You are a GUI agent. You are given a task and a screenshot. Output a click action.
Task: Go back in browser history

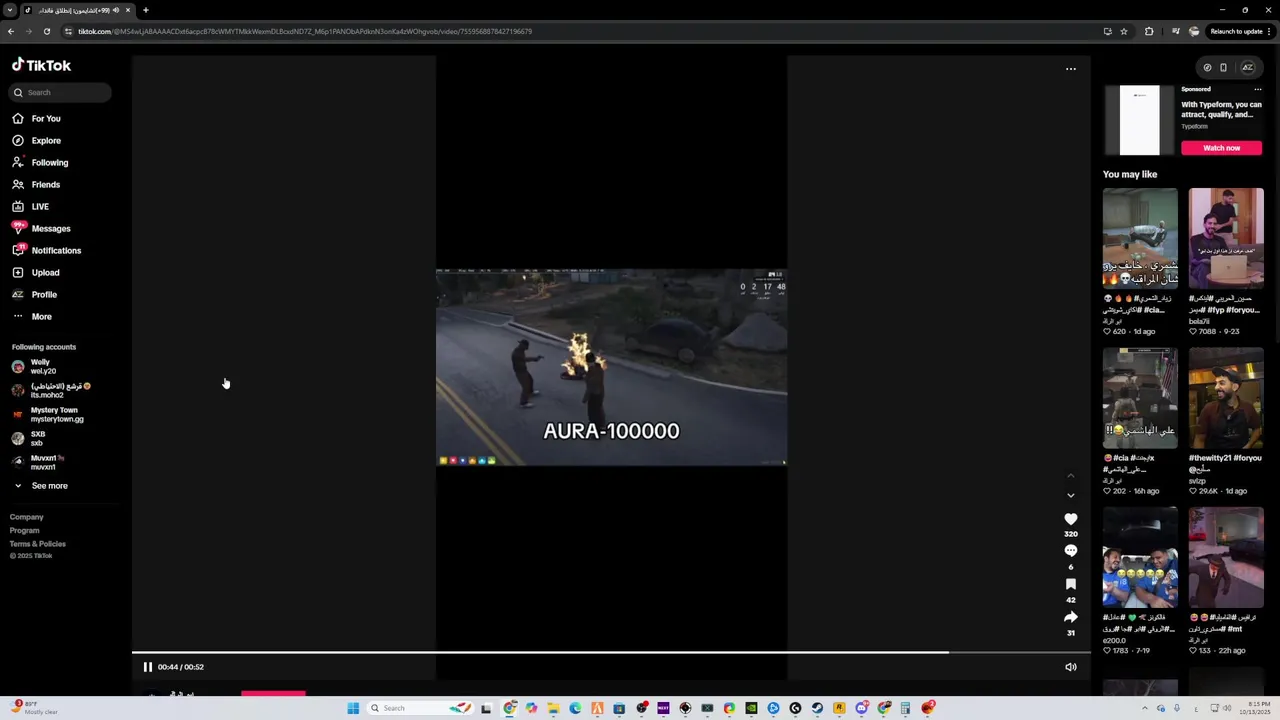coord(10,31)
